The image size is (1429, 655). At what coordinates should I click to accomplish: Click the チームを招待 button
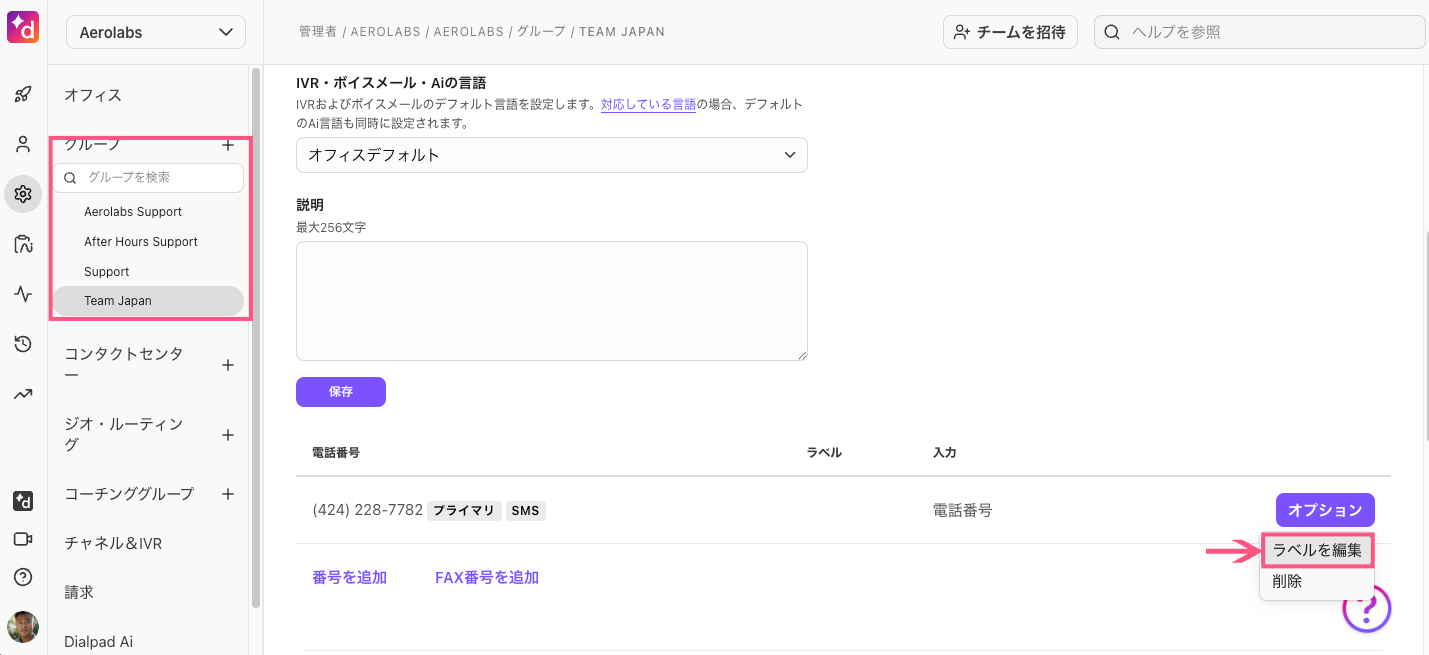pos(1010,32)
